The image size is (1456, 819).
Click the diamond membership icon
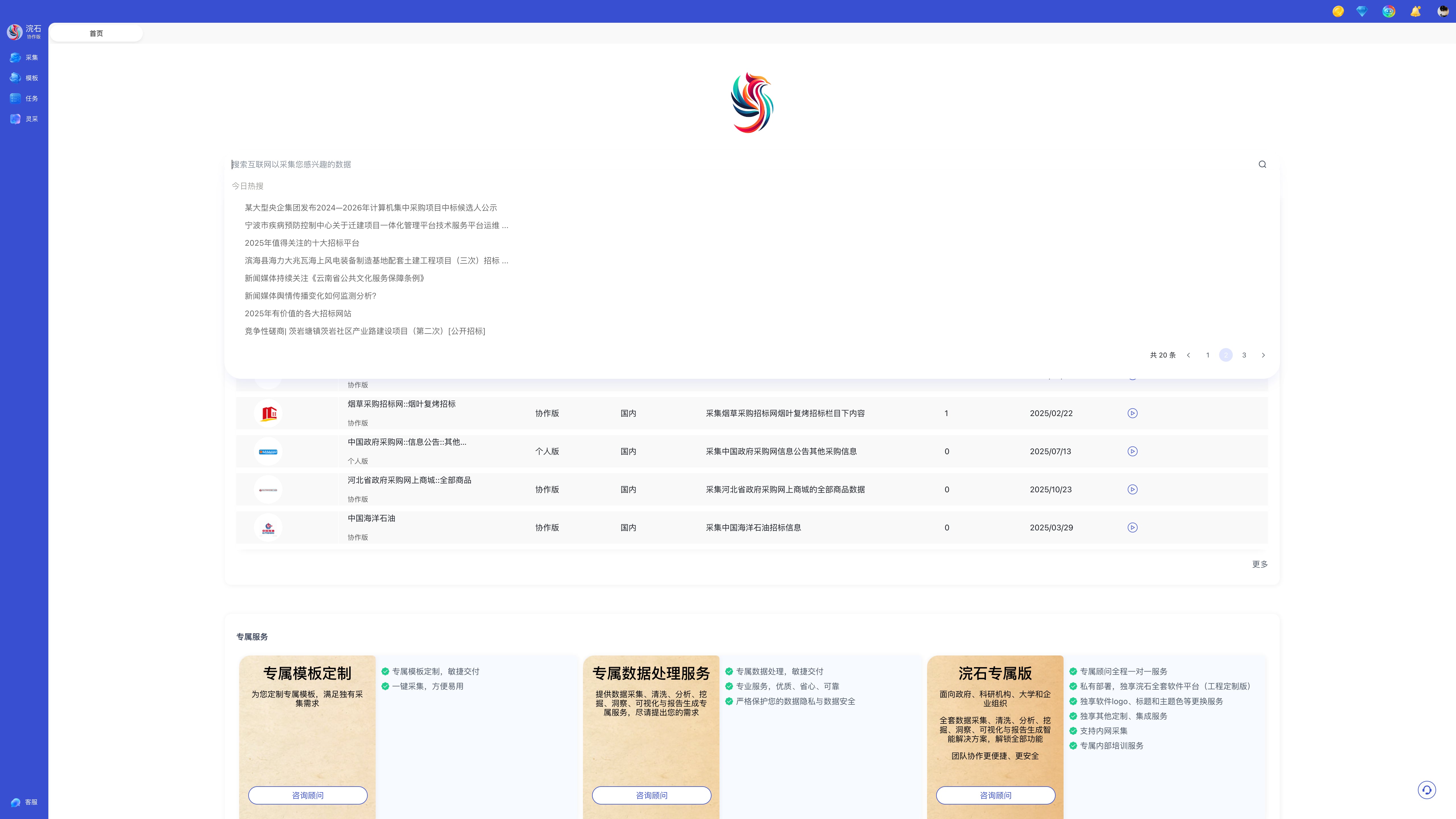coord(1362,11)
